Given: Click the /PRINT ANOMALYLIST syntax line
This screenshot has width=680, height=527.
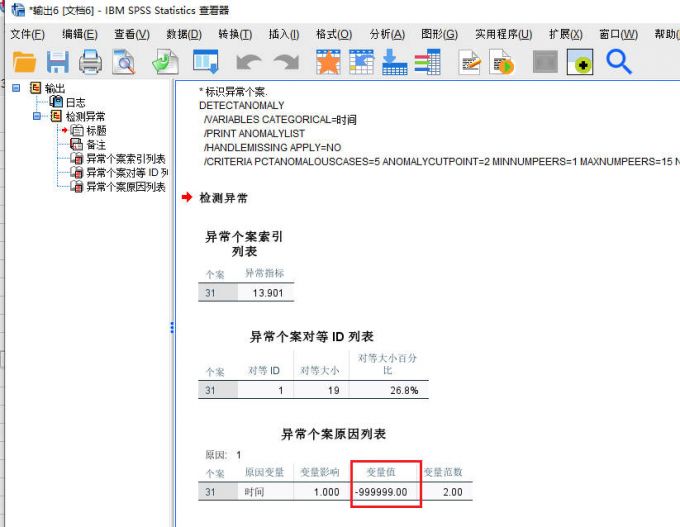Looking at the screenshot, I should tap(254, 133).
